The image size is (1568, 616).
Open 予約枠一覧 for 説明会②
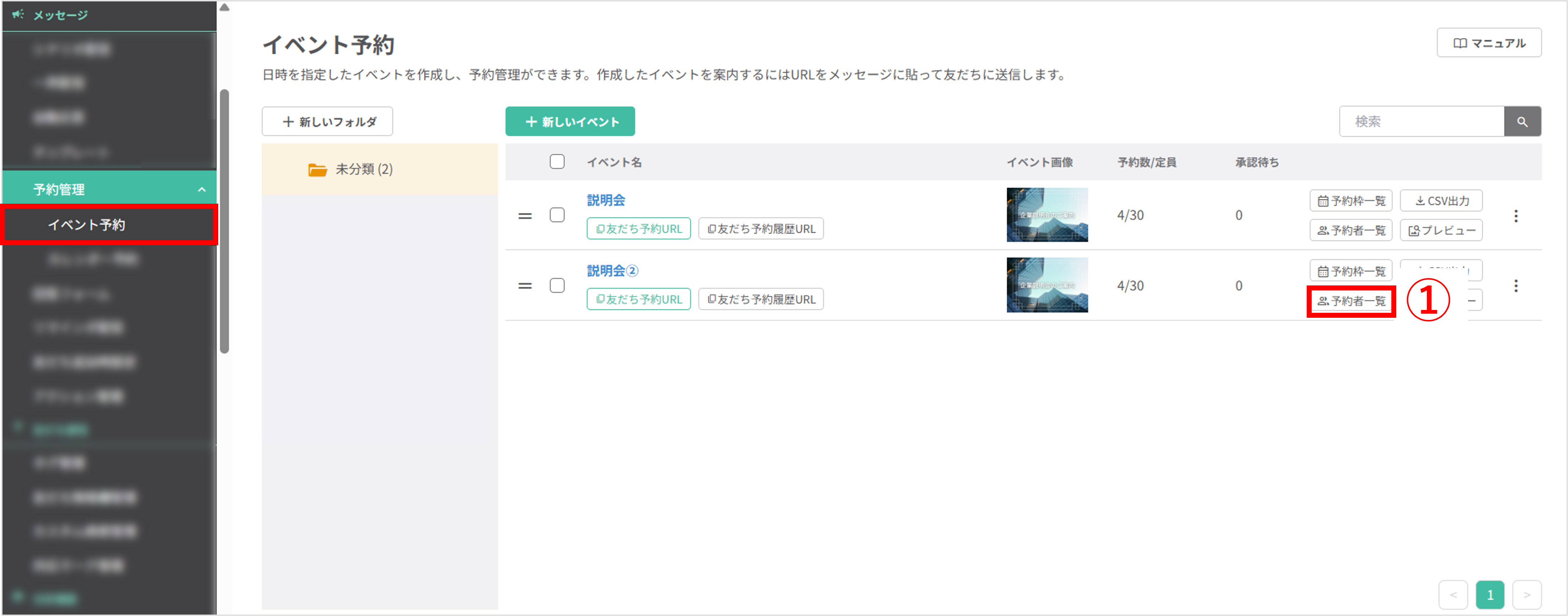click(x=1351, y=272)
